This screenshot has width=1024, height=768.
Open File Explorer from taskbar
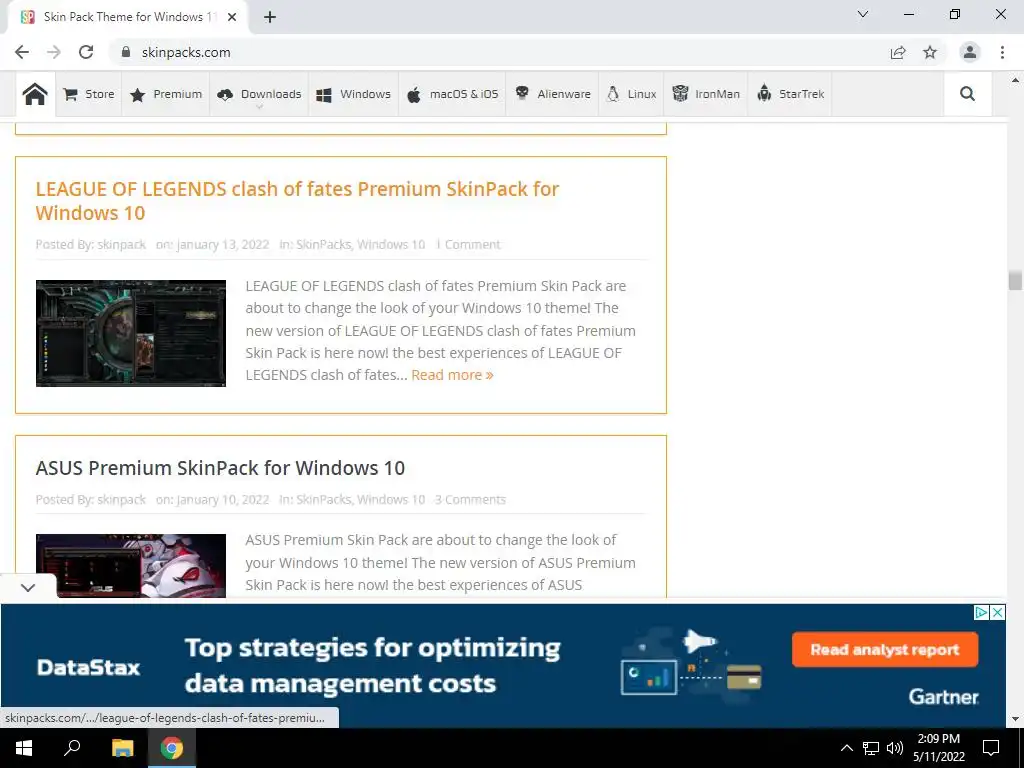tap(122, 748)
